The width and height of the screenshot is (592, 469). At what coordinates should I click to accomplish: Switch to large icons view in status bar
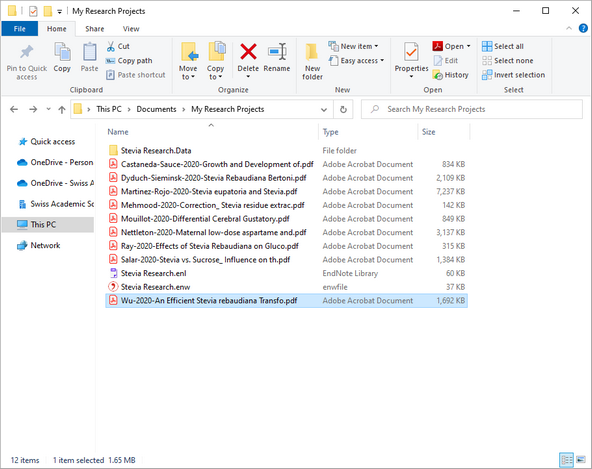[x=581, y=460]
